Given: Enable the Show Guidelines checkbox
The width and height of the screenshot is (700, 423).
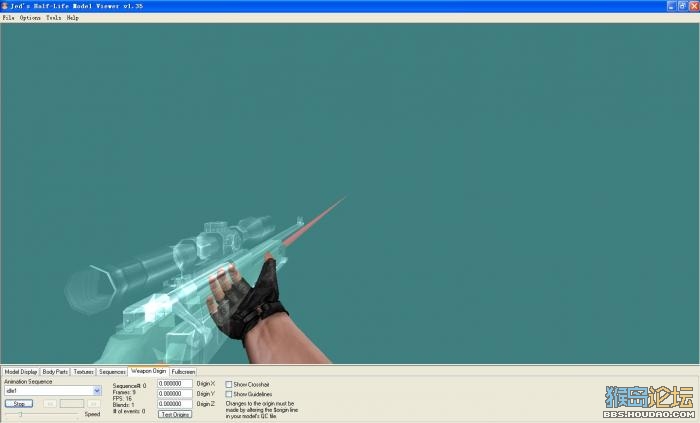Looking at the screenshot, I should (229, 394).
